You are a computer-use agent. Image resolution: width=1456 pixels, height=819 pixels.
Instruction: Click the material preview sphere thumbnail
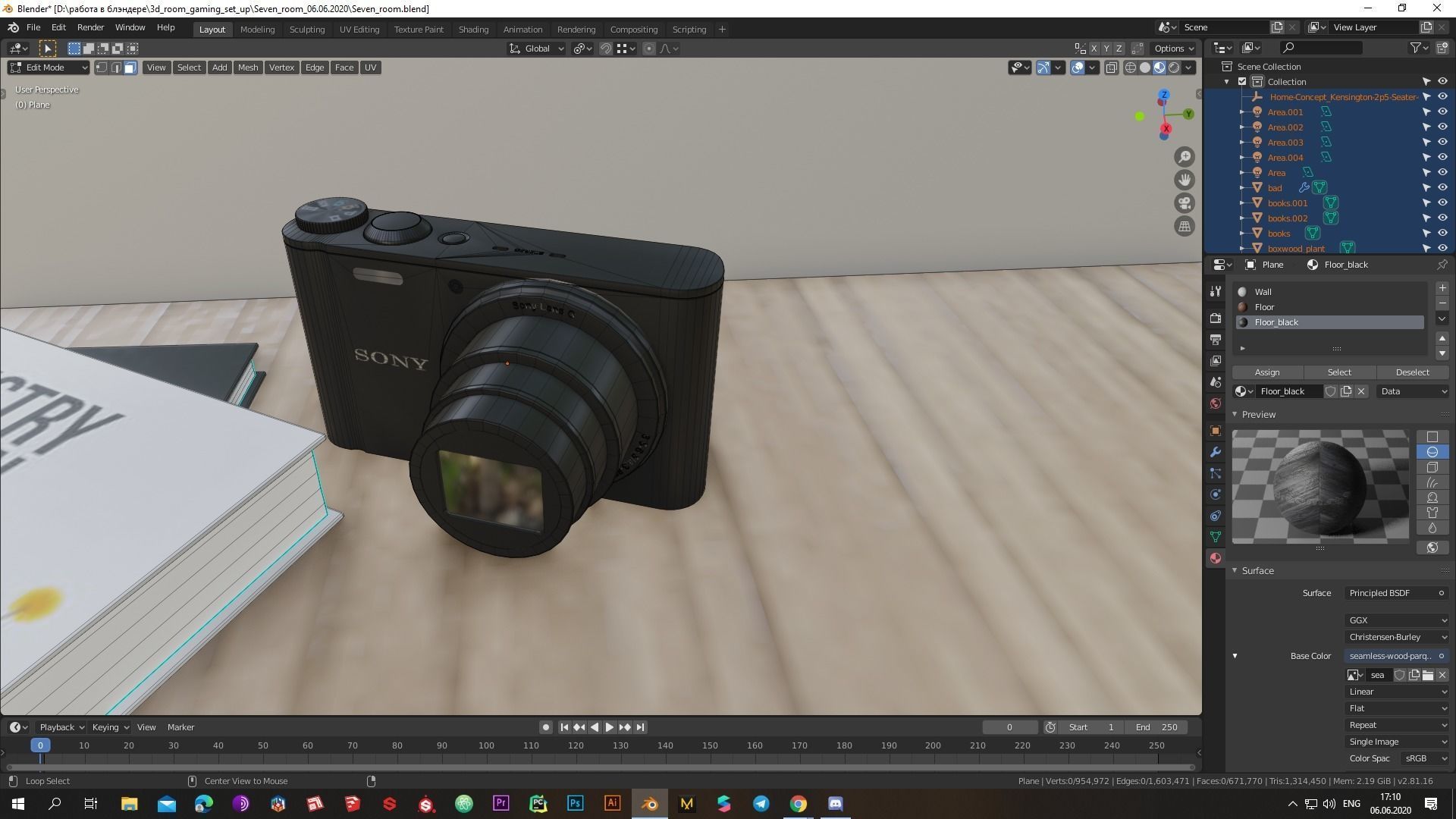tap(1320, 486)
